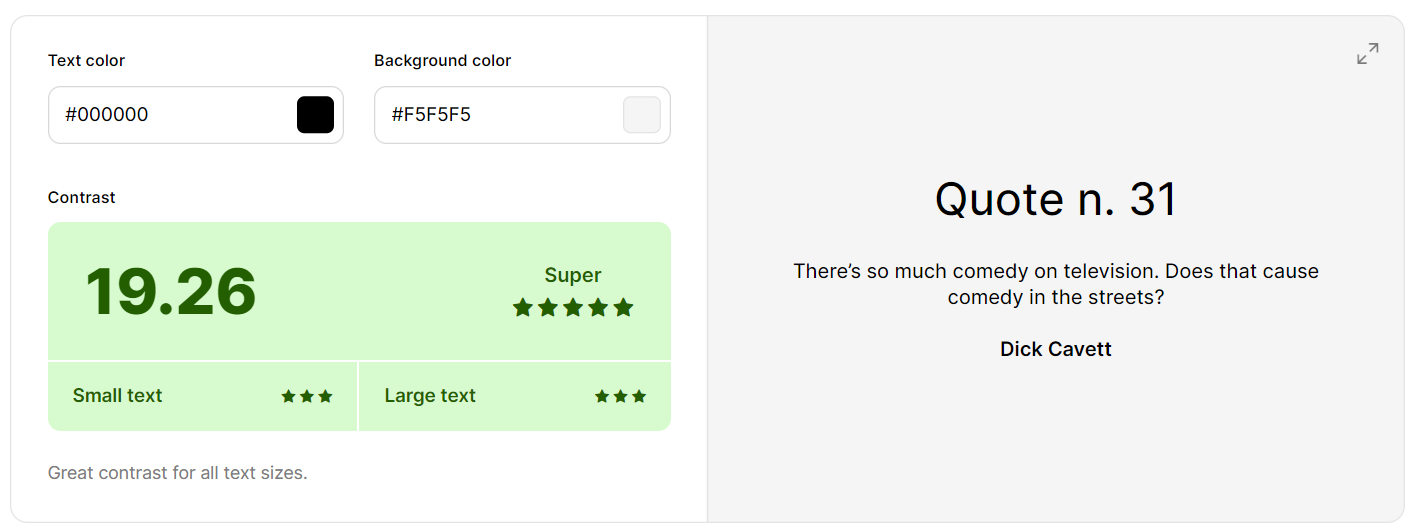Open the black text color swatch
Screen dimensions: 1417x530
point(315,115)
